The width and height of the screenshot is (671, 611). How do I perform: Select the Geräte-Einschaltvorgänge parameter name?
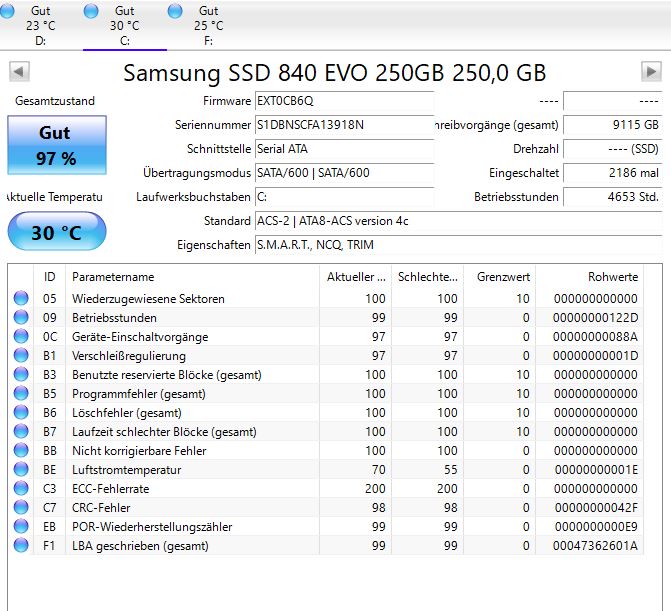click(140, 337)
